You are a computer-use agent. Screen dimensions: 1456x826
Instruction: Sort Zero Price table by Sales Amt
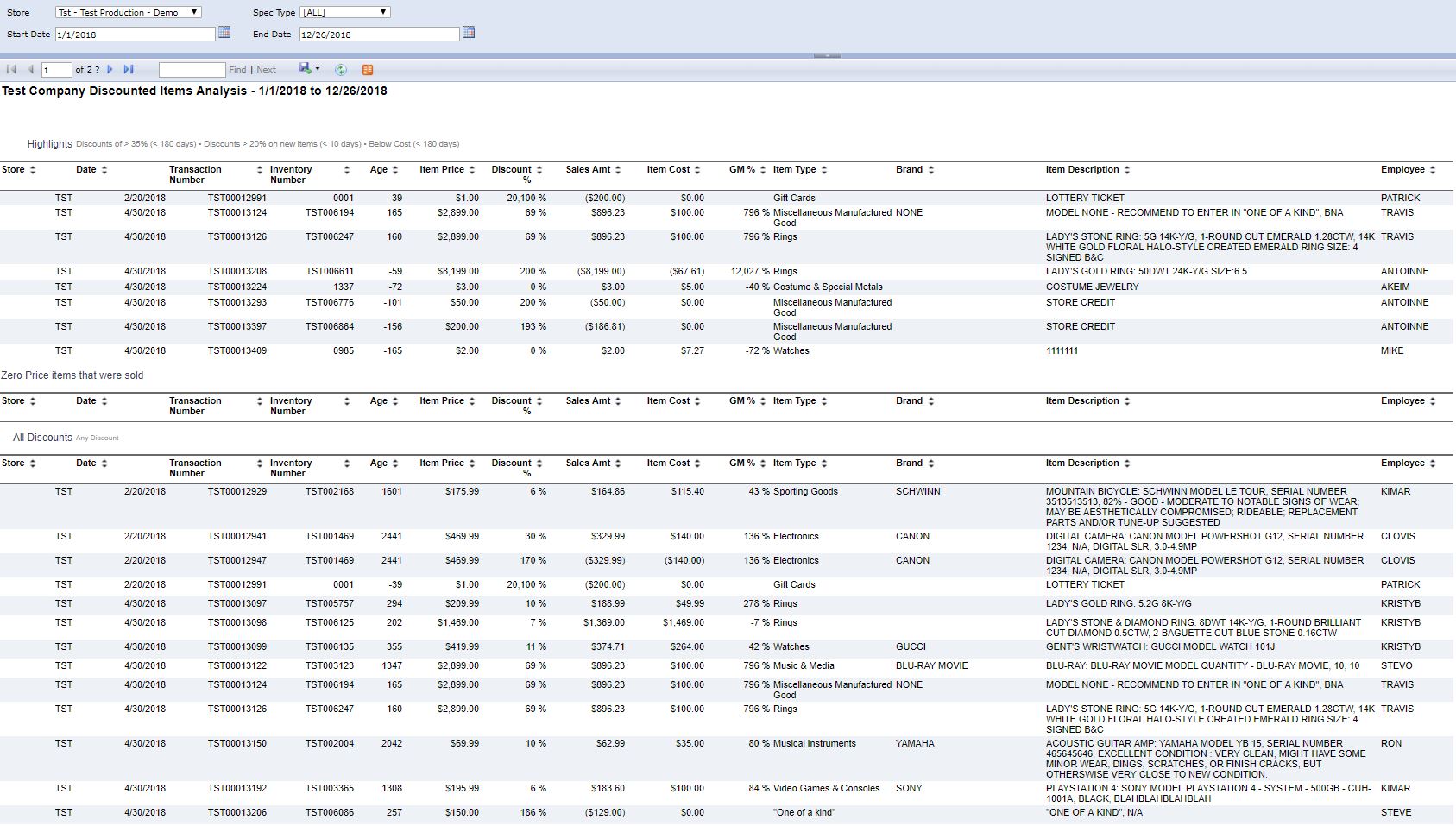(618, 401)
